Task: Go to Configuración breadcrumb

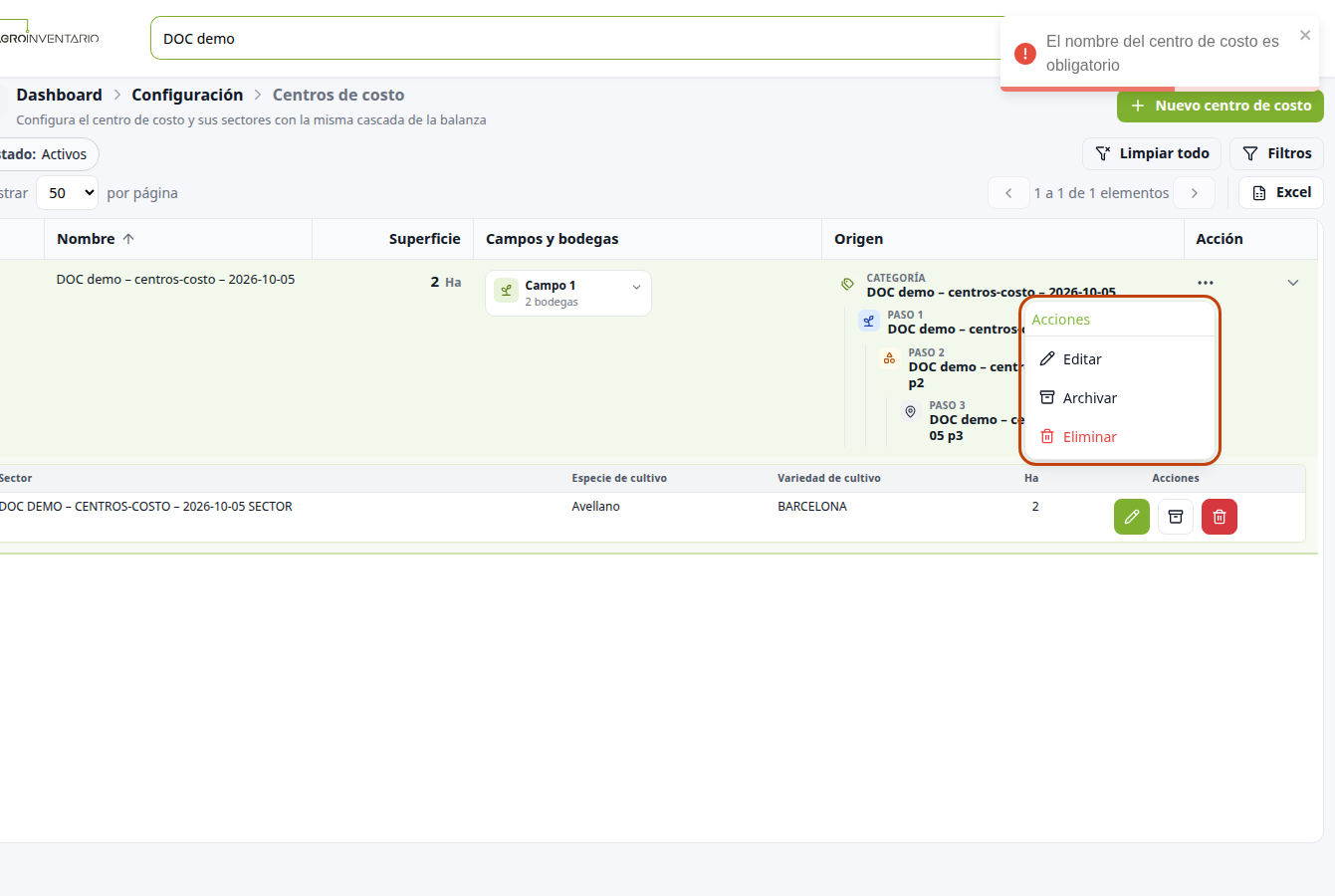Action: pos(187,95)
